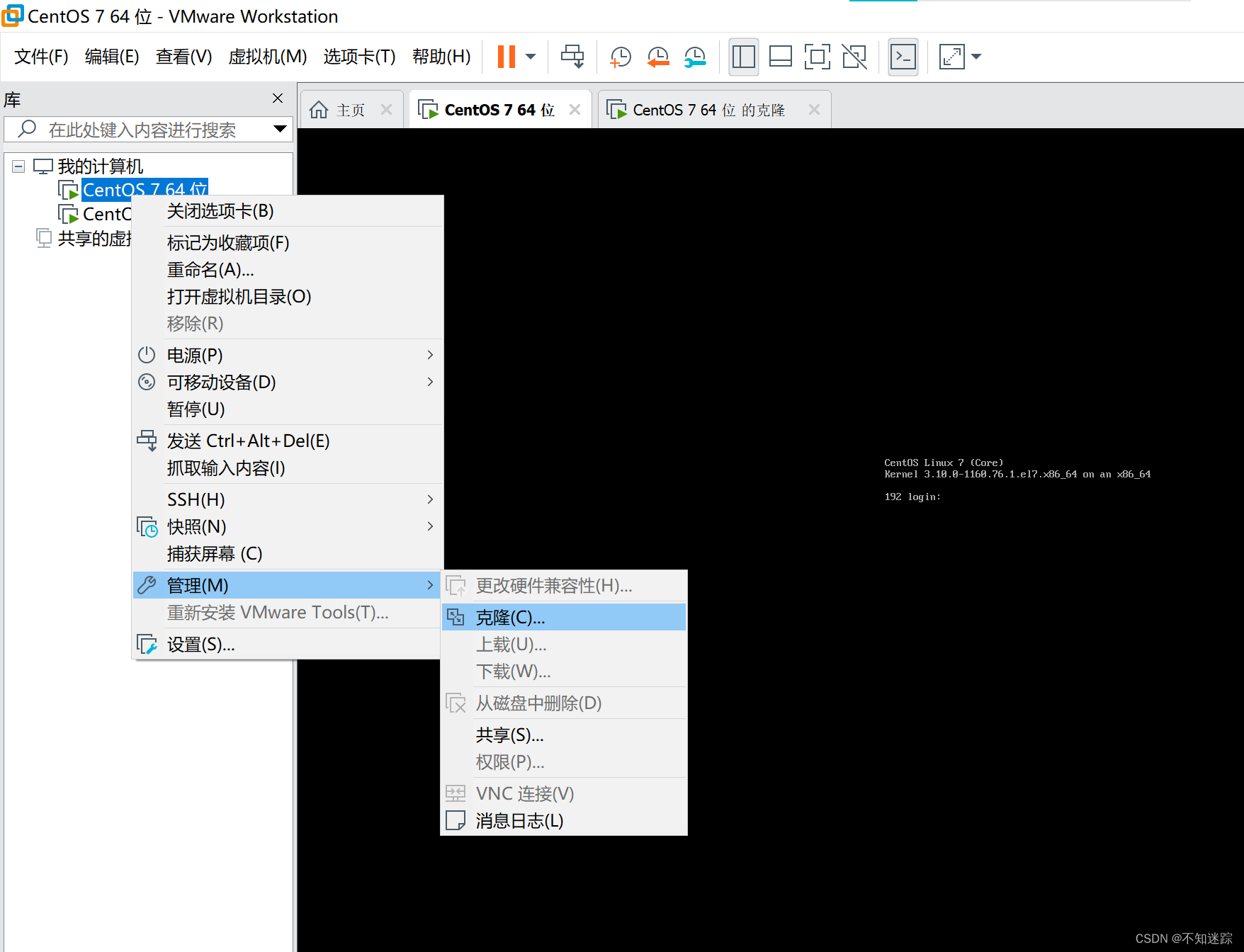Viewport: 1244px width, 952px height.
Task: Choose 标记为收藏项(F) menu entry
Action: click(x=288, y=243)
